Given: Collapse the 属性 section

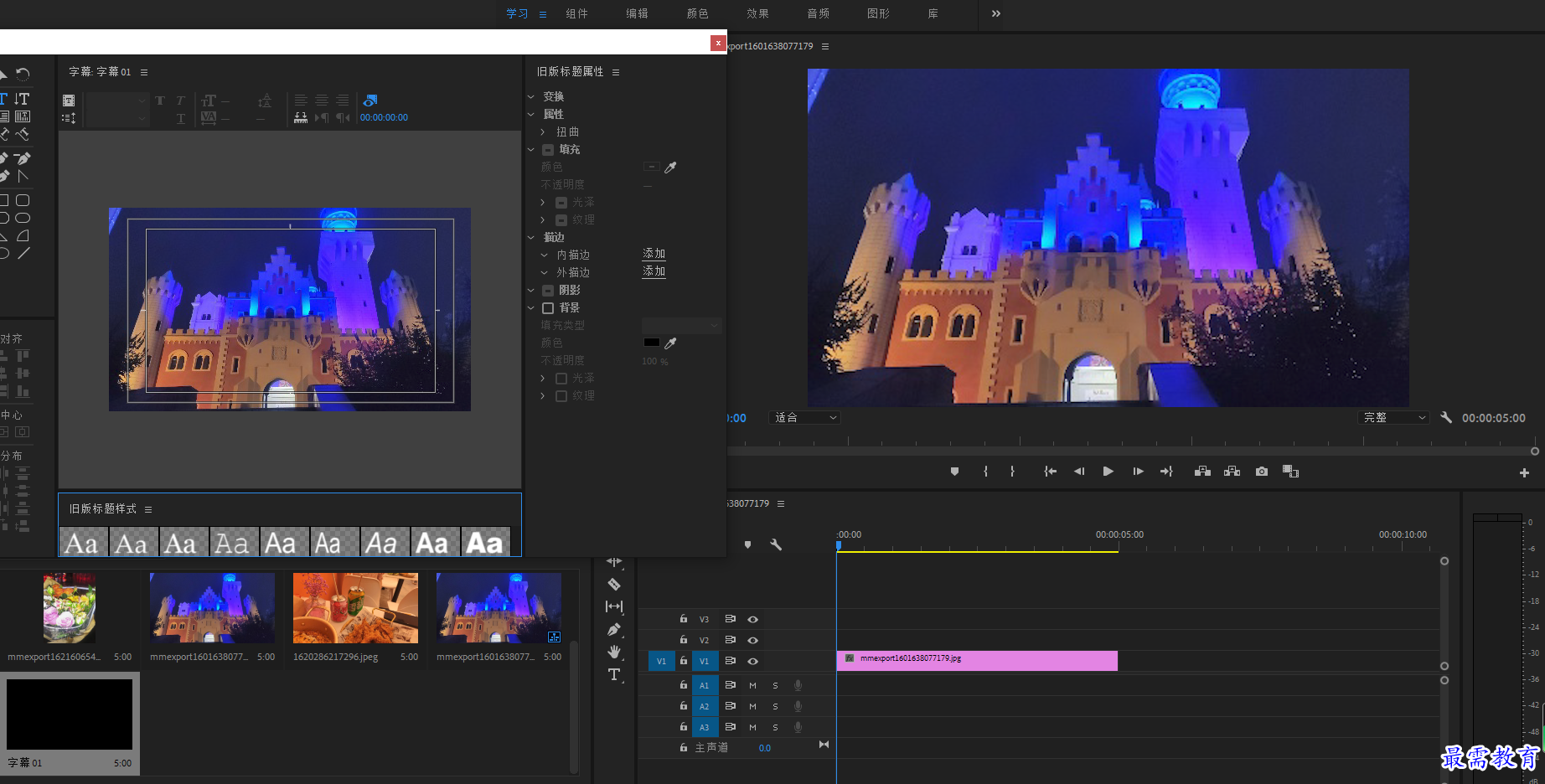Looking at the screenshot, I should click(531, 114).
